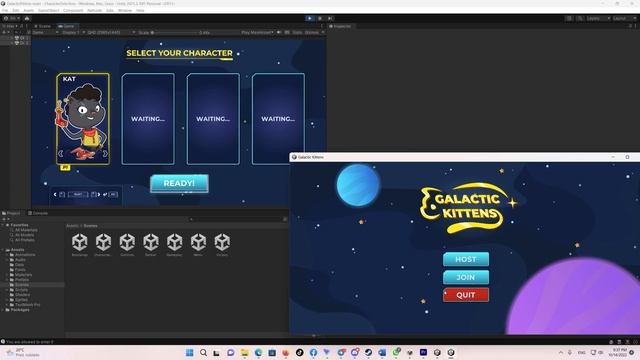640x360 pixels.
Task: Click the Scenes breadcrumb in Project panel
Action: (x=91, y=226)
